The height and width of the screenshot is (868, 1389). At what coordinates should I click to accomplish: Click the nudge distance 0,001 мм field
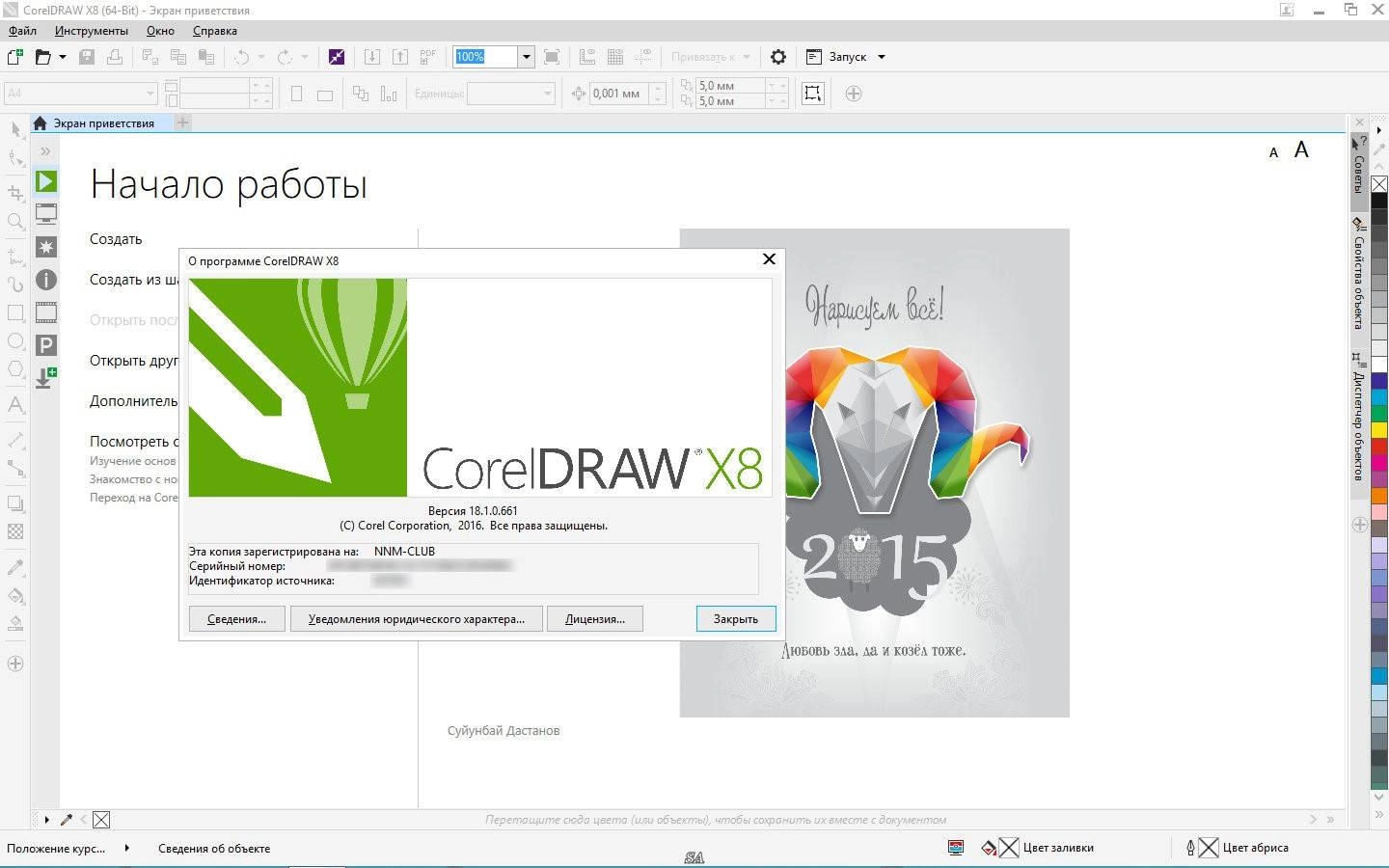coord(616,94)
